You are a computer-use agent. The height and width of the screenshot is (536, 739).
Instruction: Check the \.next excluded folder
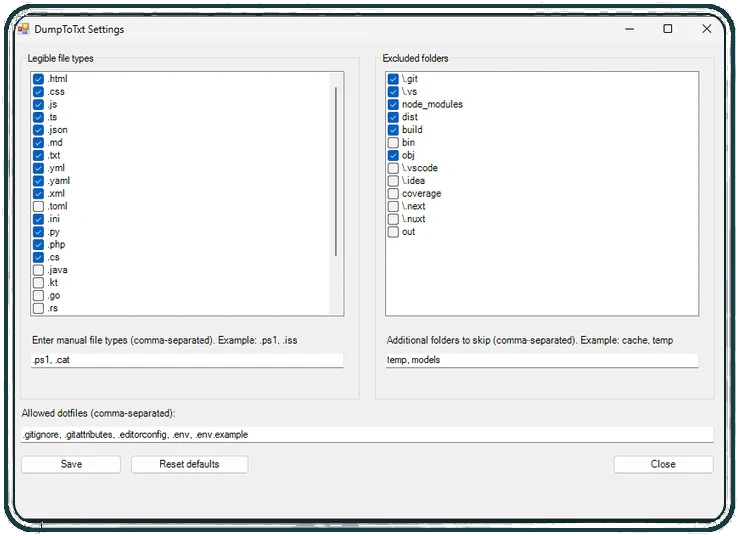pos(393,206)
